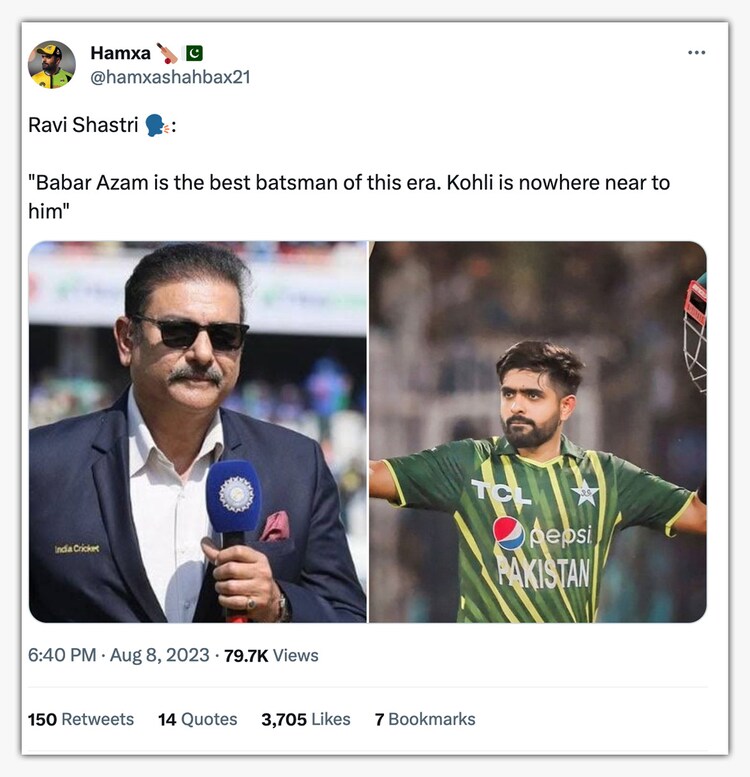750x777 pixels.
Task: Click the speaking head emoji after Ravi Shastri
Action: (155, 126)
